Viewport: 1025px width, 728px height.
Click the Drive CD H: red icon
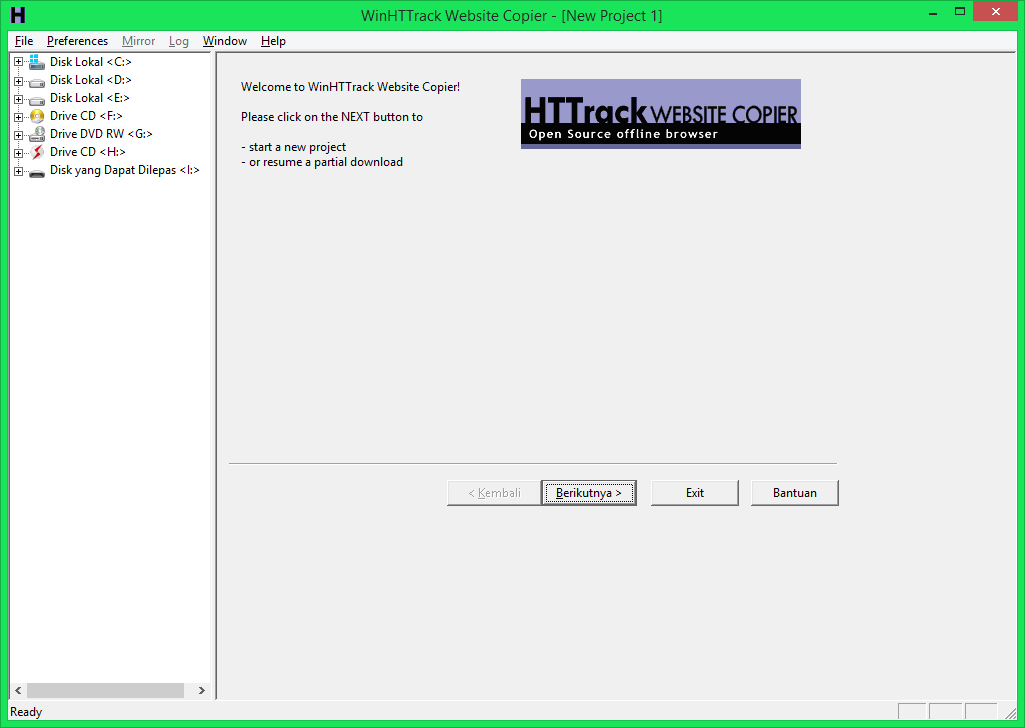pos(37,152)
